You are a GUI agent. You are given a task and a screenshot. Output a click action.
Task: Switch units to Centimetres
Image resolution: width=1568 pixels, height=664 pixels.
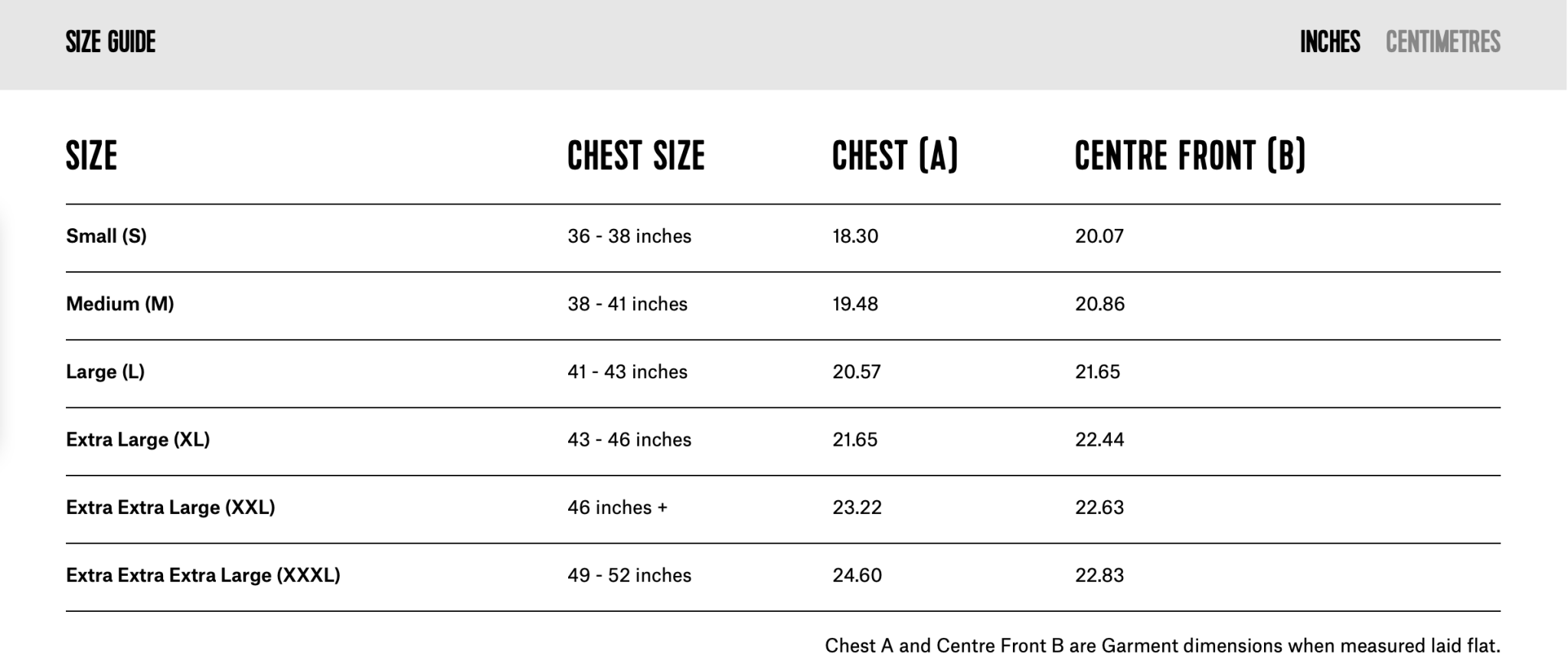pyautogui.click(x=1442, y=42)
